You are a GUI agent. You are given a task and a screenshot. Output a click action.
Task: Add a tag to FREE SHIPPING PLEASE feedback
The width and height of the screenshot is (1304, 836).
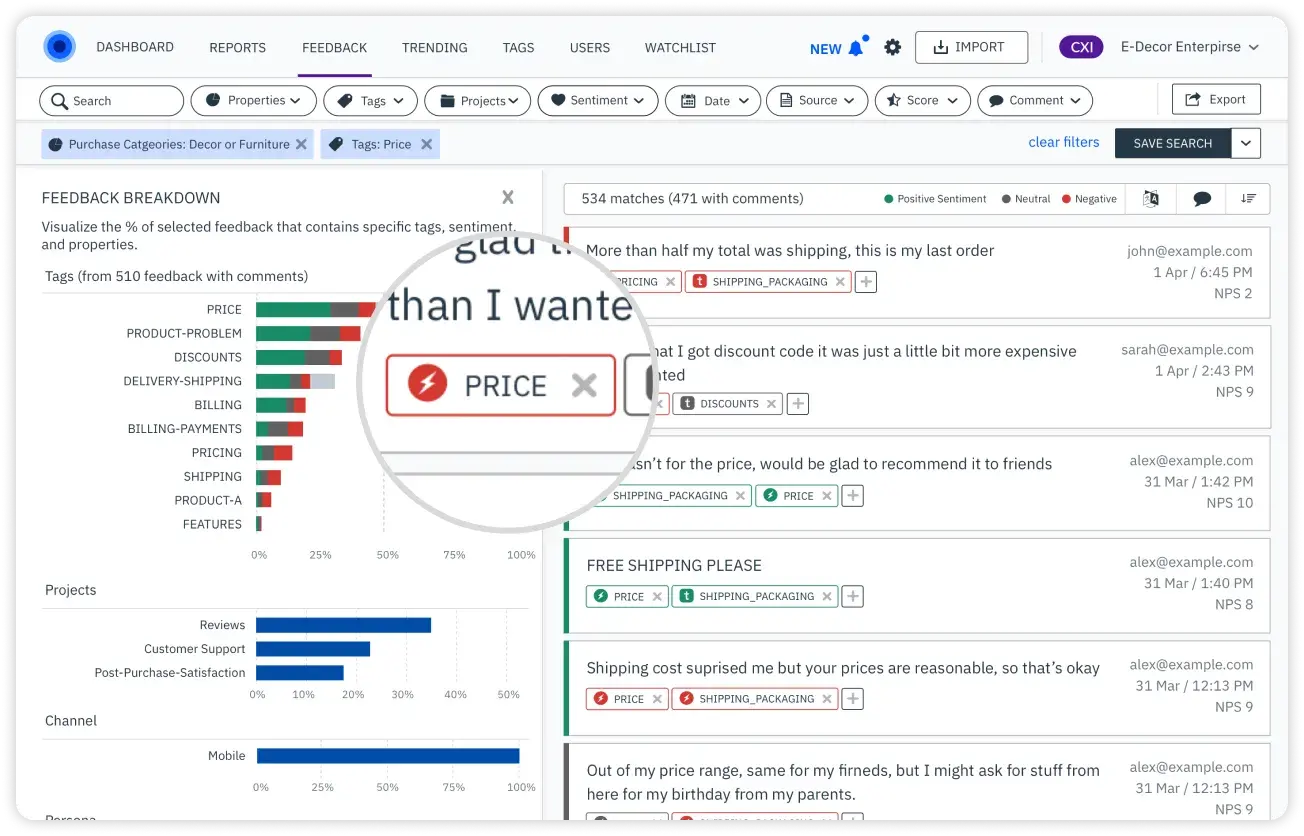click(x=852, y=596)
